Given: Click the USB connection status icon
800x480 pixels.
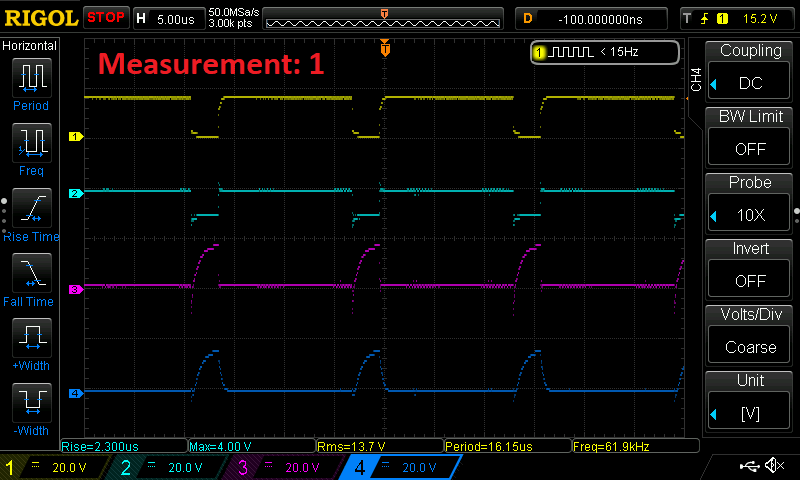Looking at the screenshot, I should tap(749, 466).
